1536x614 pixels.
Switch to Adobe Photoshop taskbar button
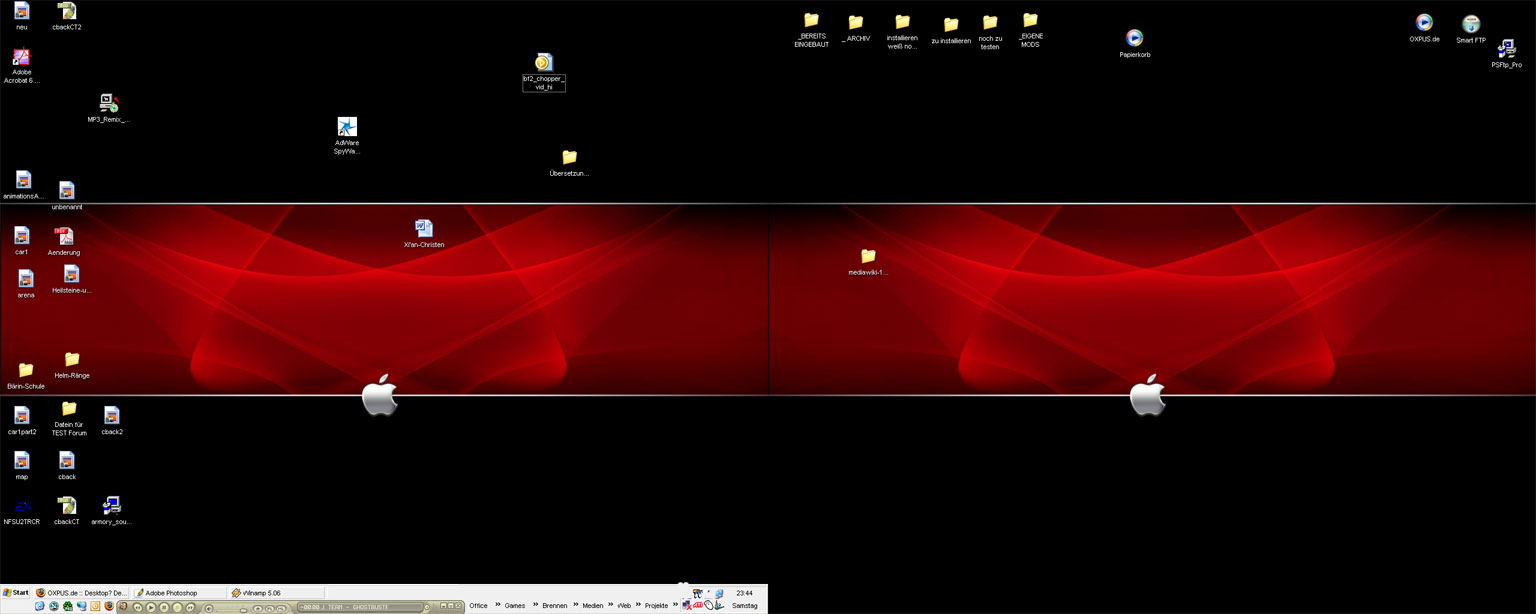[x=178, y=593]
